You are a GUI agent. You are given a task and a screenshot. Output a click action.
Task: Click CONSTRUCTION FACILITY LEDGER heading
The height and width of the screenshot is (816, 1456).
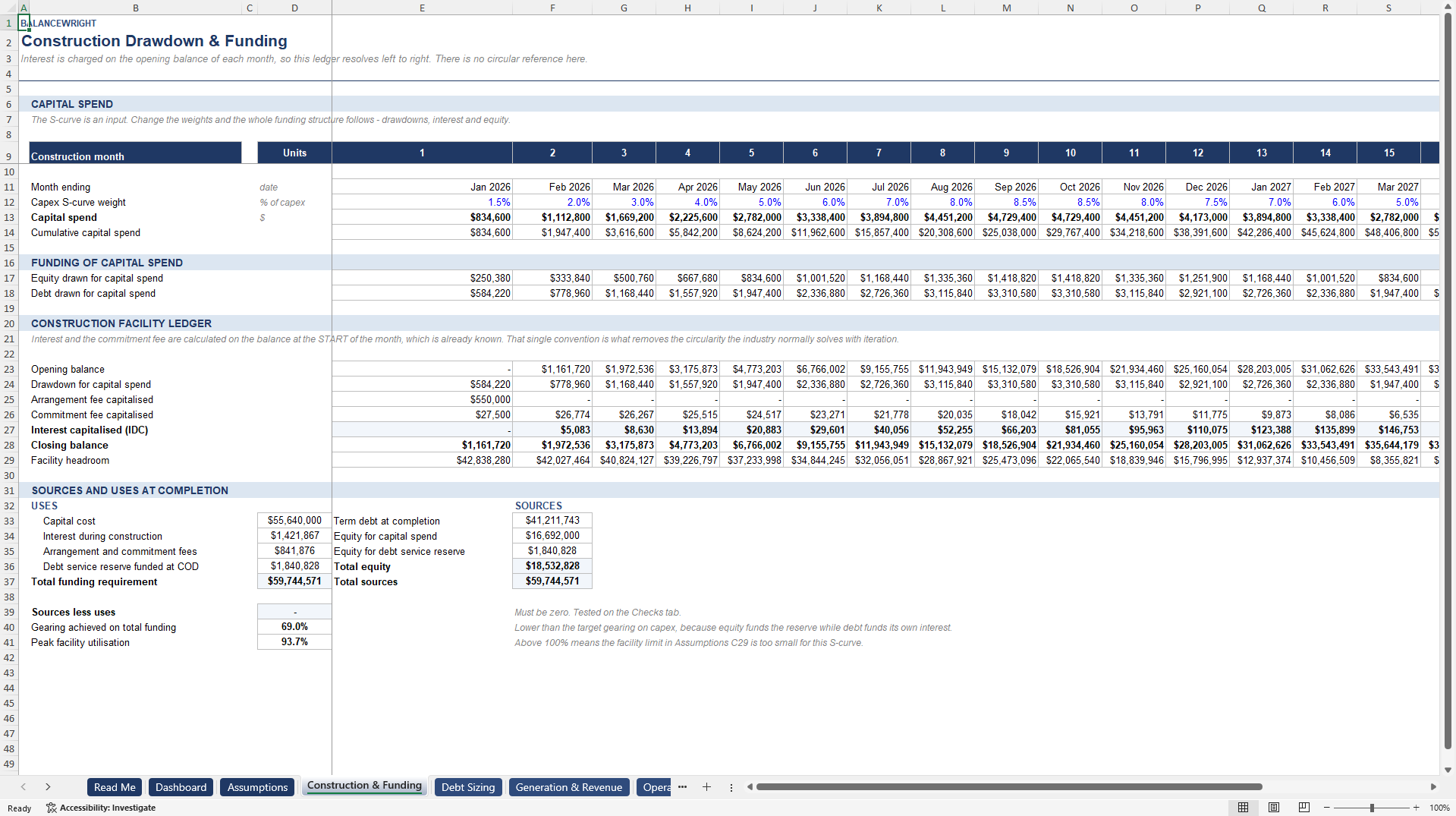(121, 323)
